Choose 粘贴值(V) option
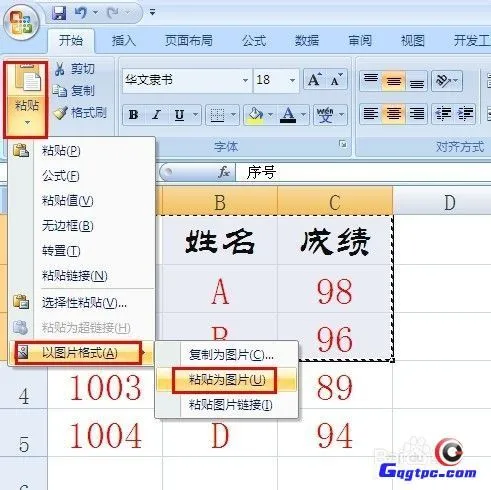Viewport: 491px width, 490px height. click(x=82, y=201)
